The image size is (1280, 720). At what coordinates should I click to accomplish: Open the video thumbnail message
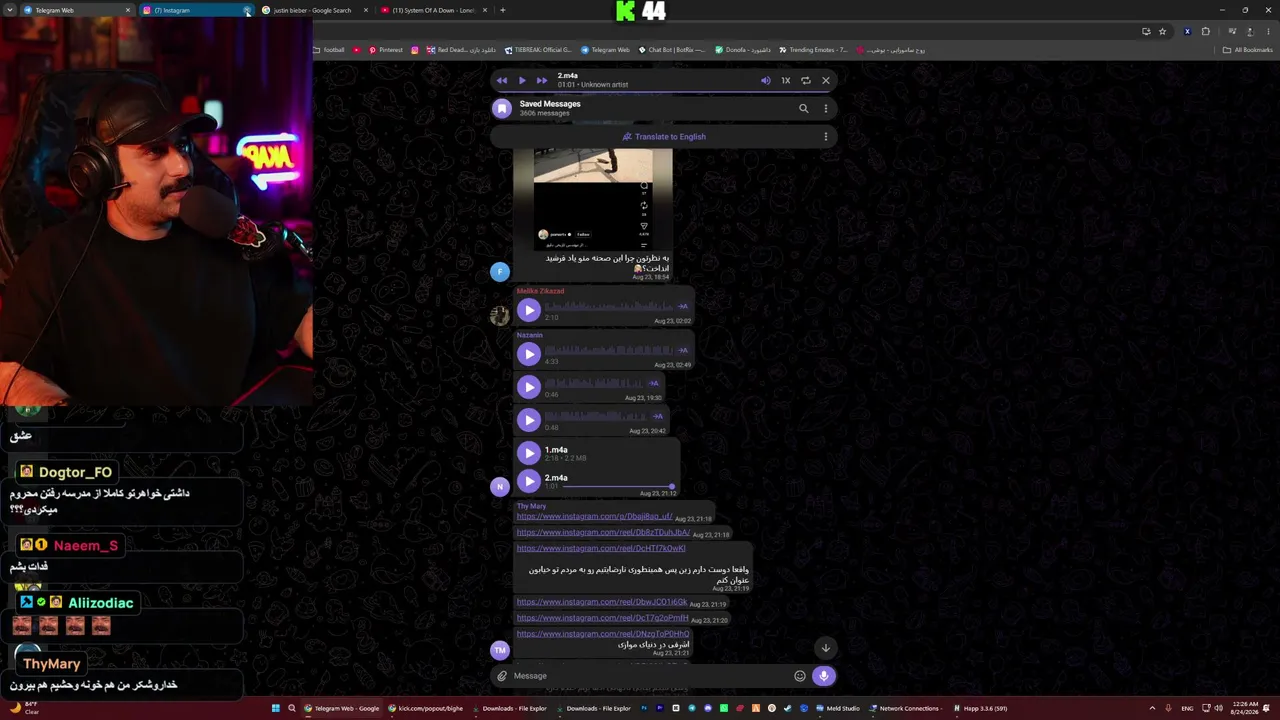click(x=593, y=198)
